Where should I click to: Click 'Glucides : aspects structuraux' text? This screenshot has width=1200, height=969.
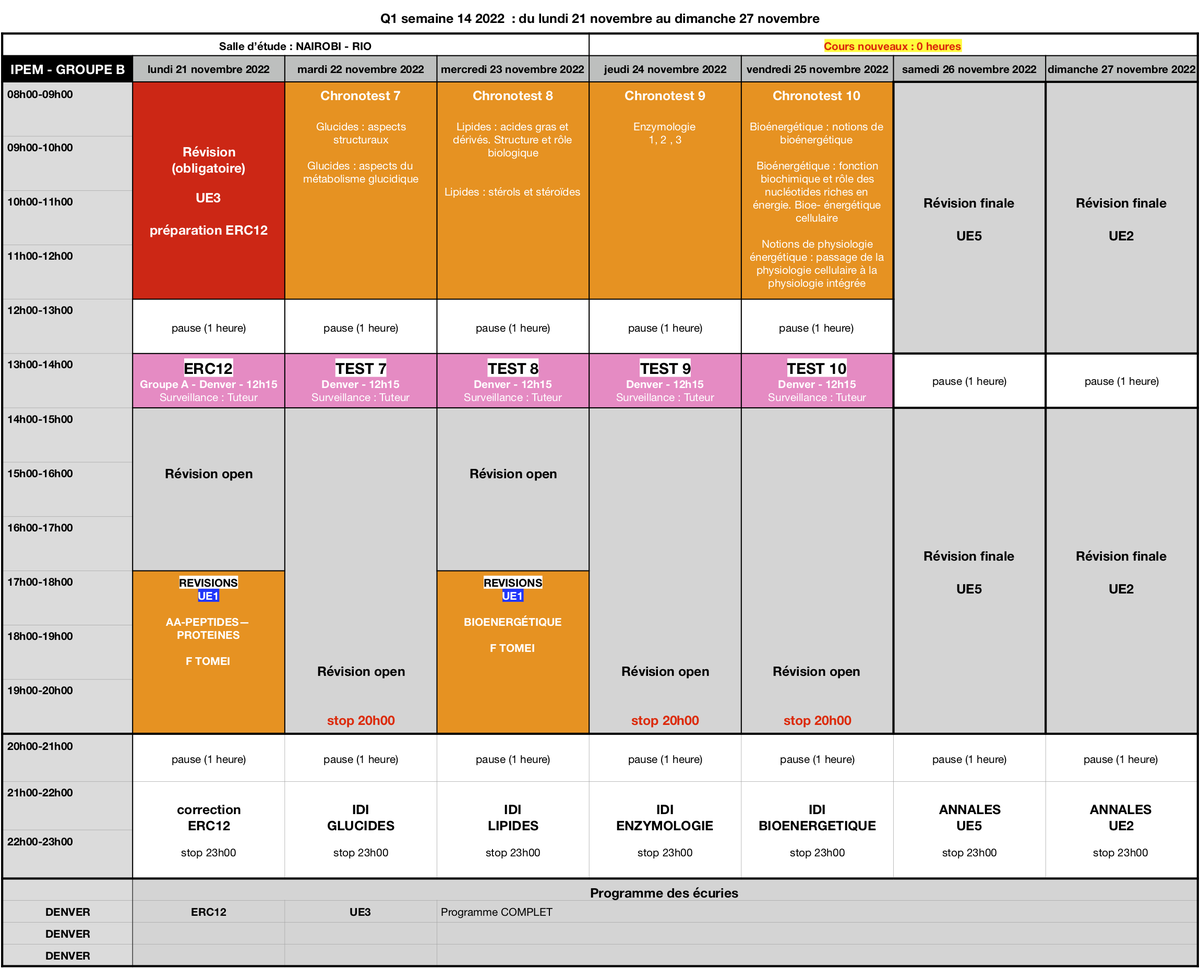[361, 134]
